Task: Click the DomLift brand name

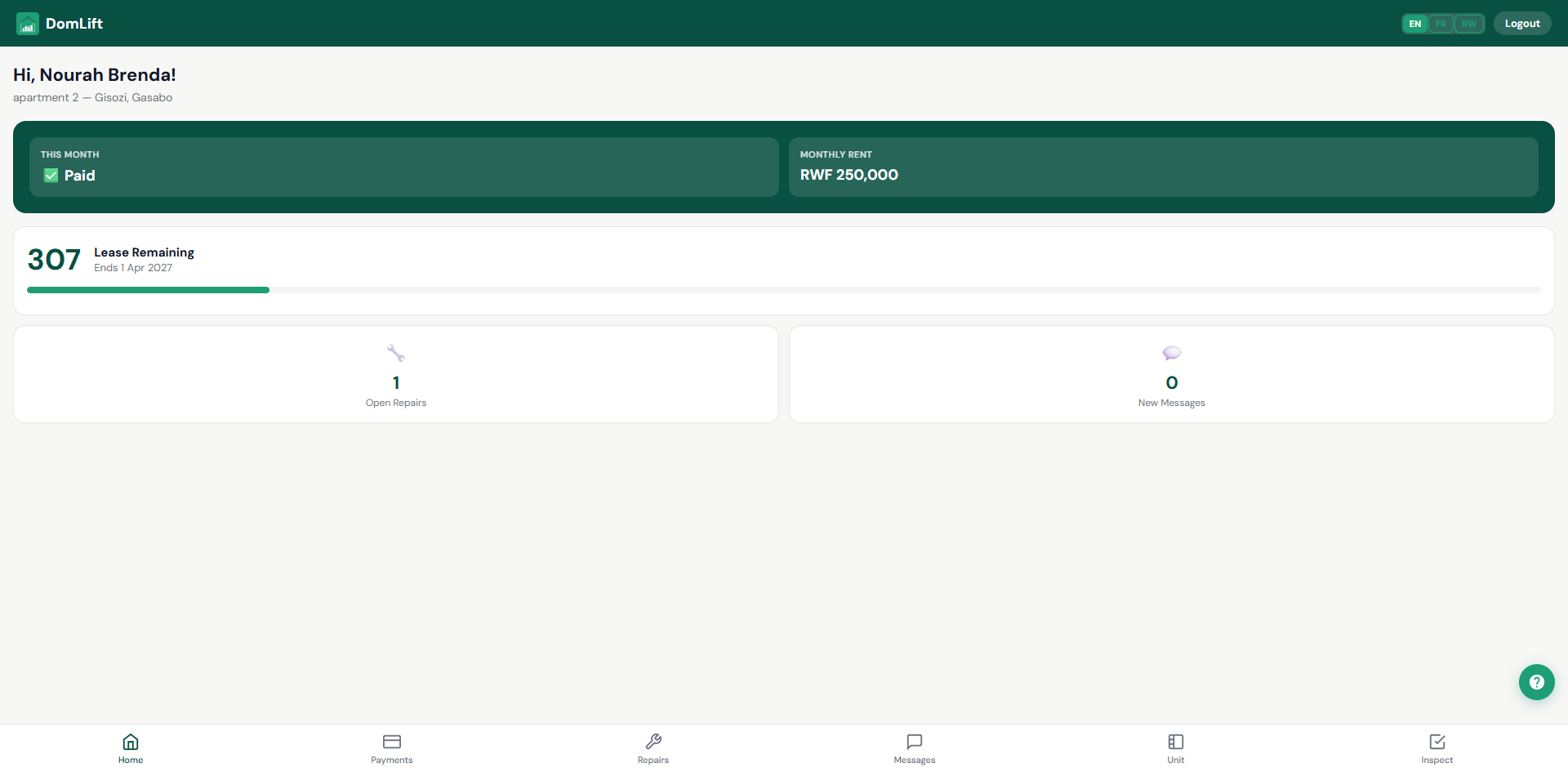Action: [74, 24]
